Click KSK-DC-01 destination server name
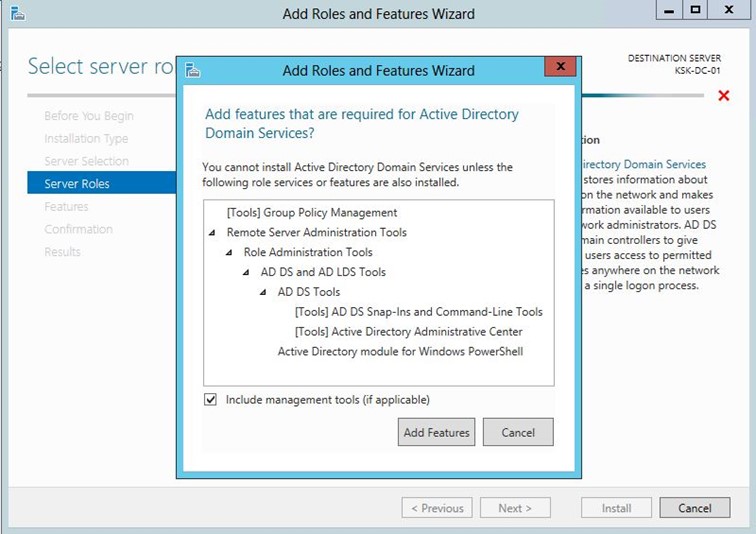Screen dimensions: 756x534 coord(698,70)
